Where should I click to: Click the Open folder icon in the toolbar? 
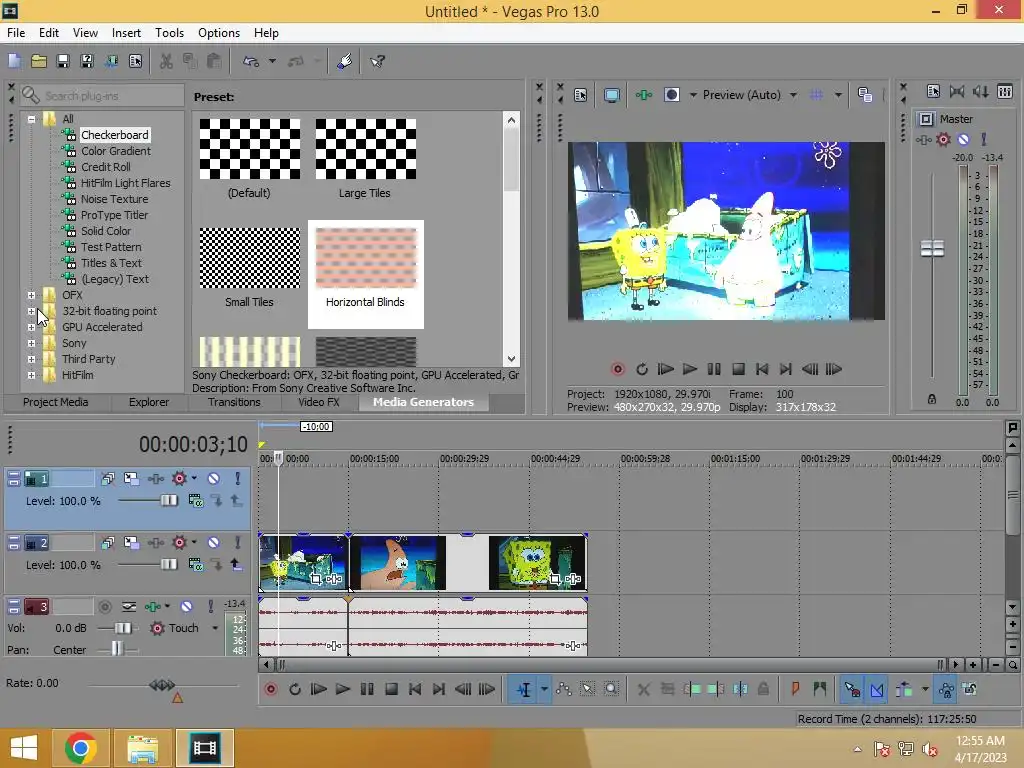coord(39,61)
